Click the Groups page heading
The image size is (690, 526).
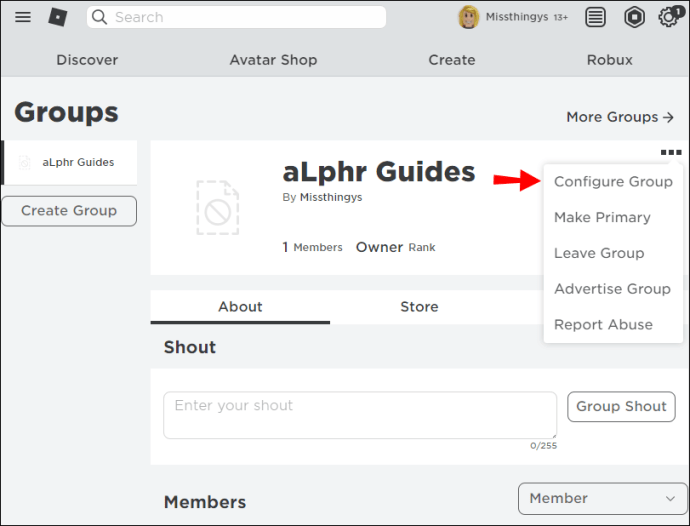pos(66,112)
